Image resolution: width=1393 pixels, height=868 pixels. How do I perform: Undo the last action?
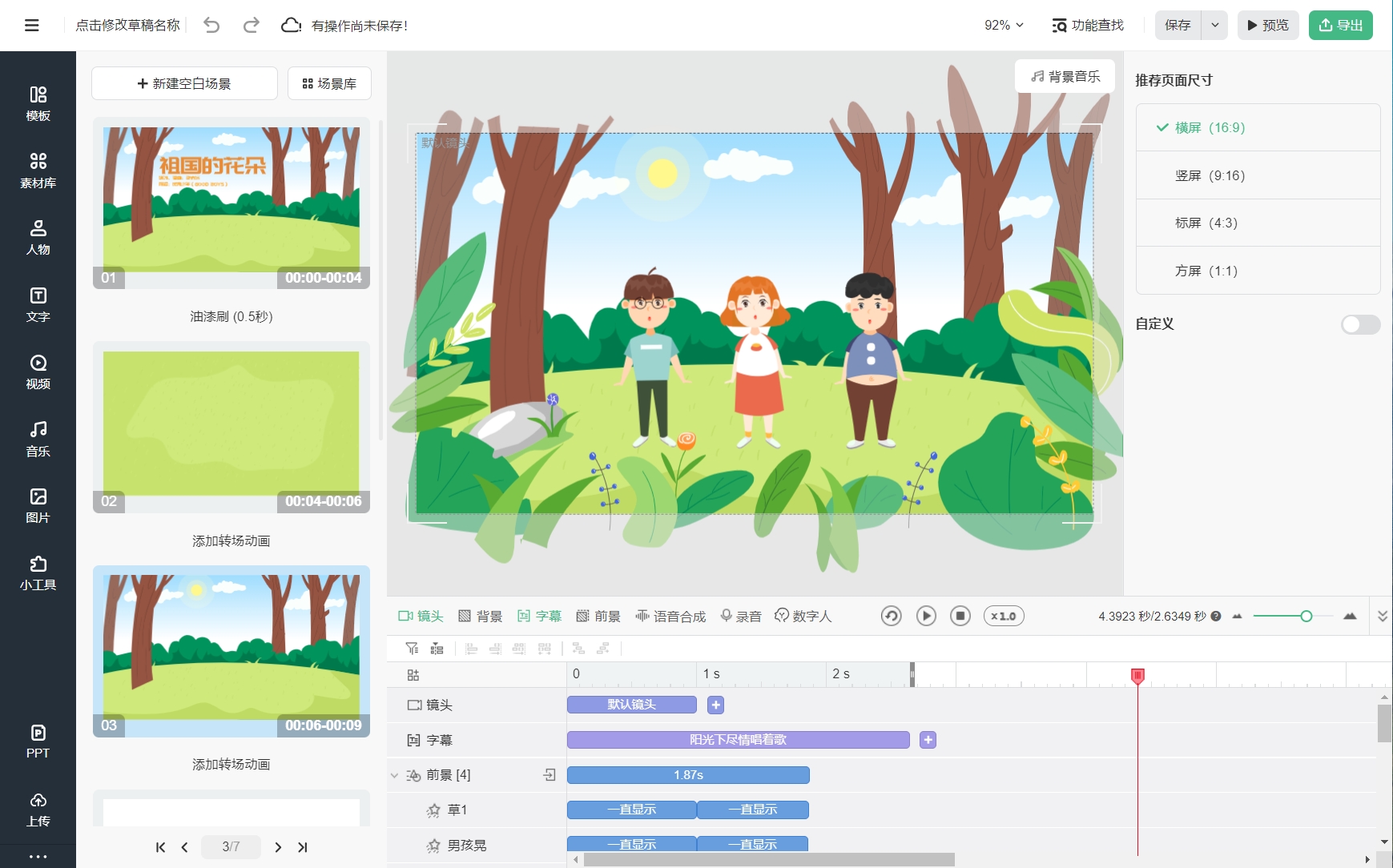tap(211, 26)
